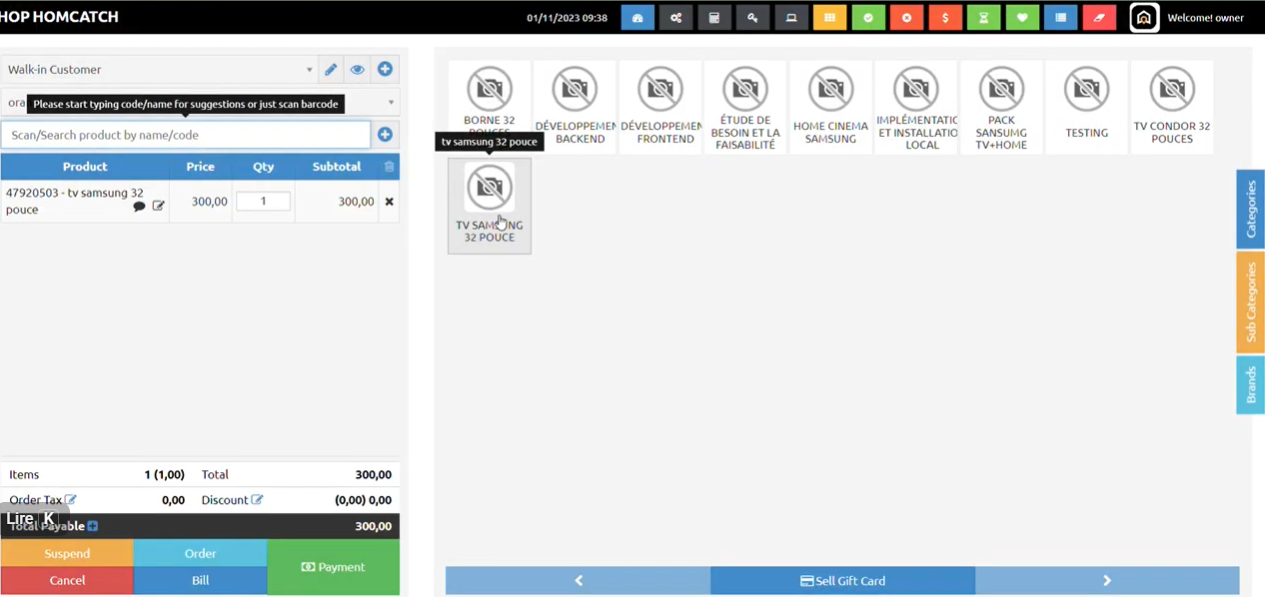Click the orange dollar sign icon
This screenshot has height=597, width=1266.
[945, 18]
